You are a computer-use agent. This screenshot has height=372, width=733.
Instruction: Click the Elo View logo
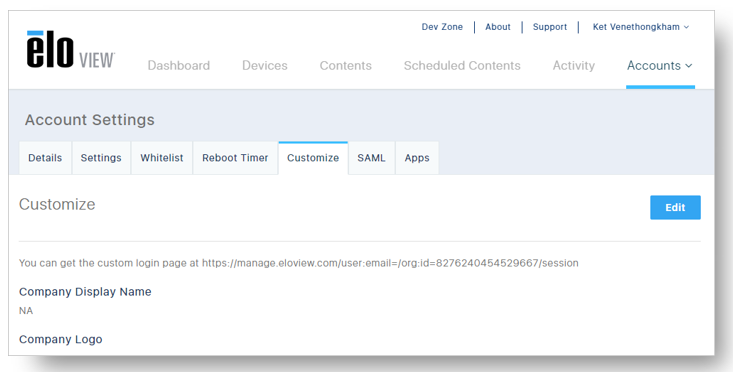click(71, 50)
